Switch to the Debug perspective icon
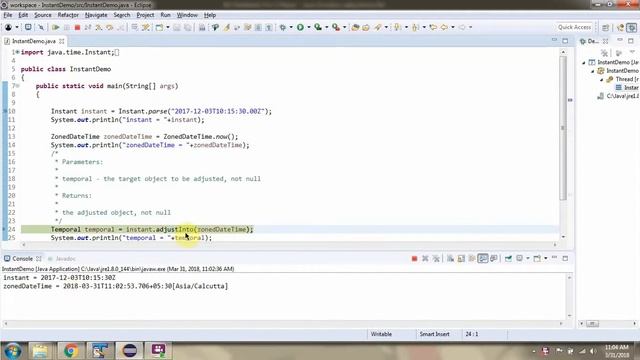Screen dimensions: 640x360 point(632,27)
